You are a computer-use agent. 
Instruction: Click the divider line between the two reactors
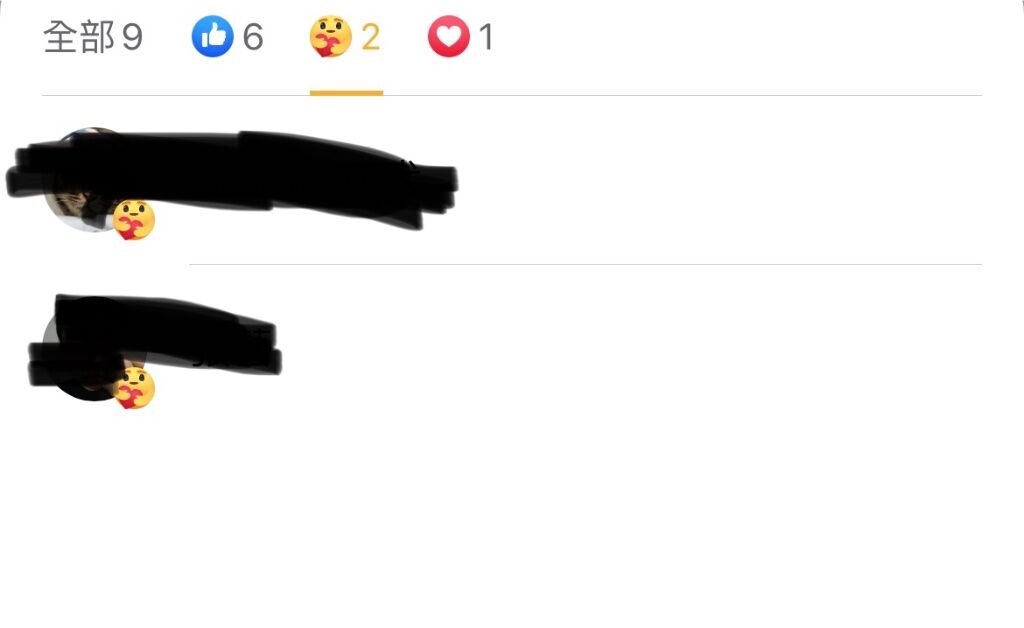click(585, 264)
